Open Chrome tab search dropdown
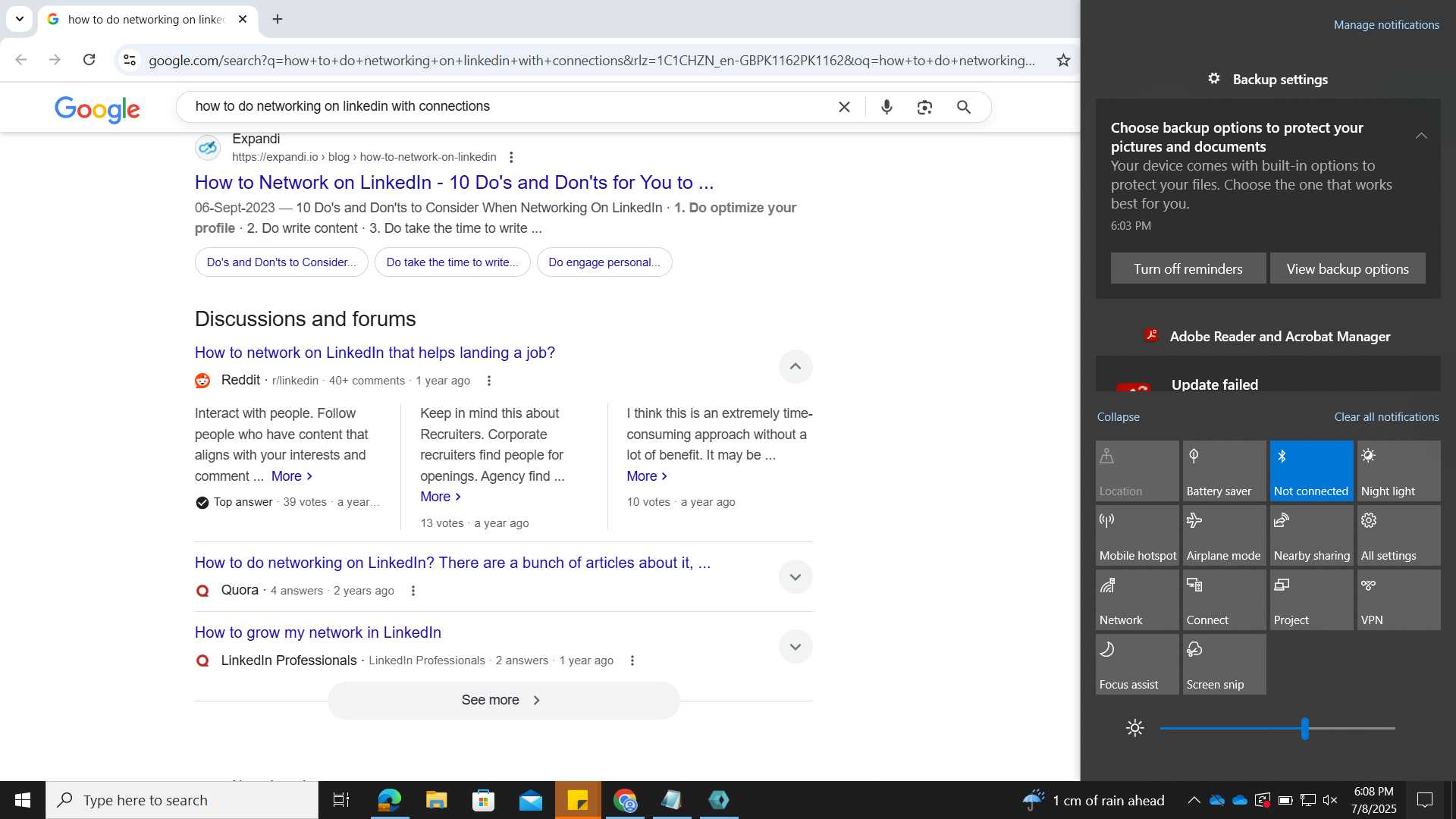1456x819 pixels. [20, 19]
